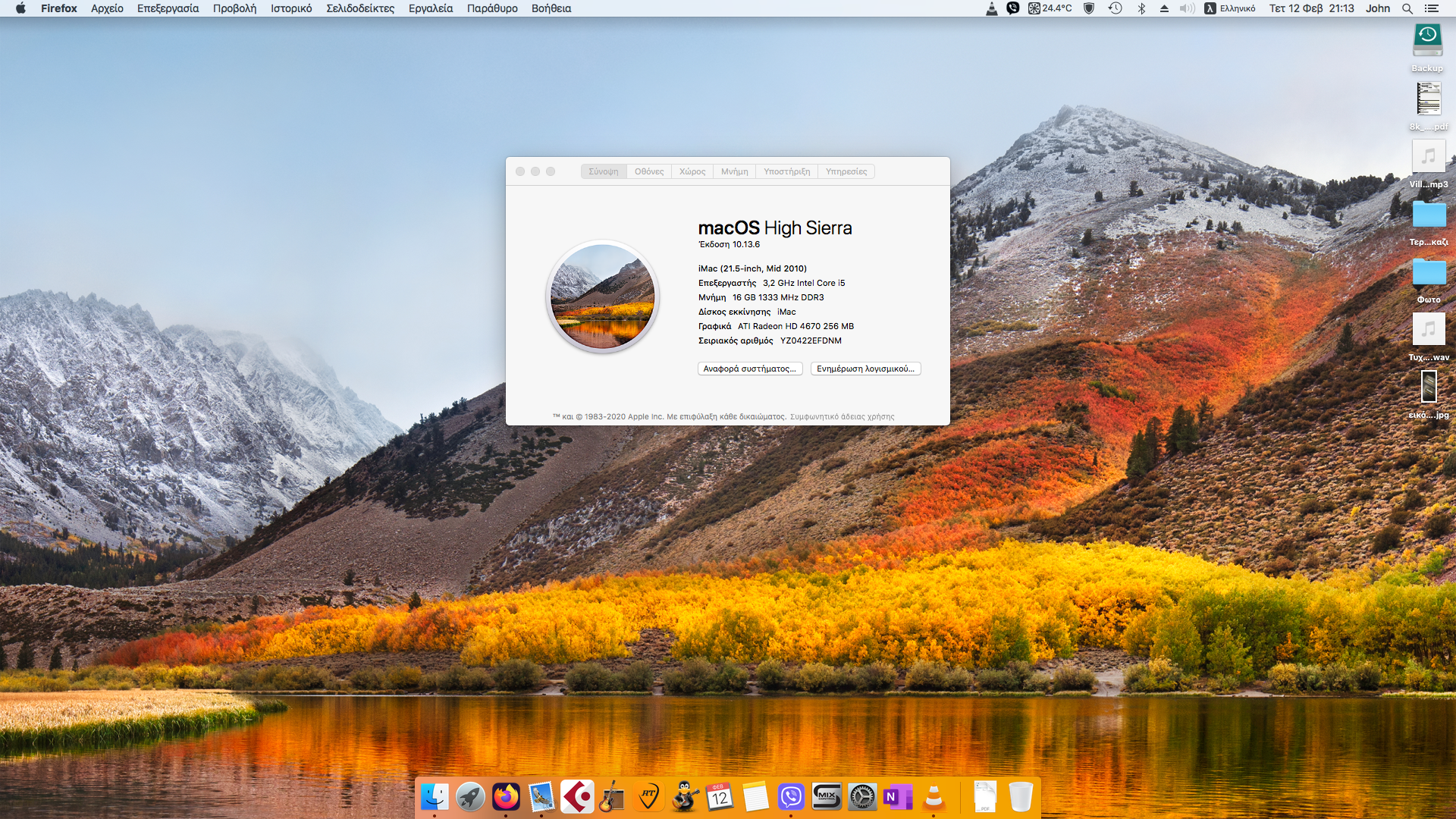This screenshot has height=819, width=1456.
Task: Click VLC cone in menu bar
Action: tap(991, 8)
